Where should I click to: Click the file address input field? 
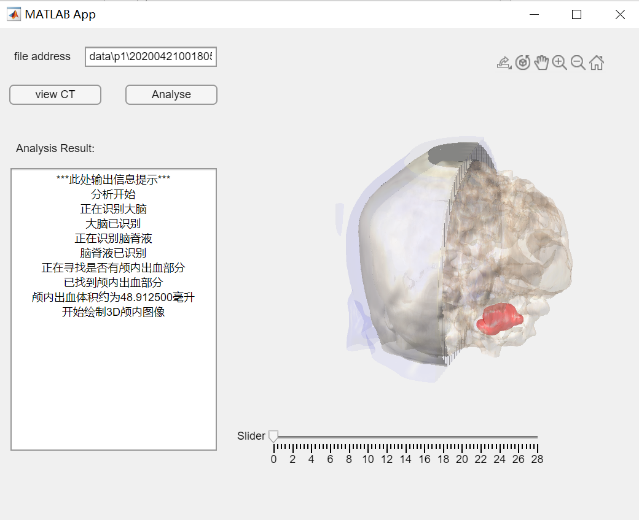(x=151, y=57)
